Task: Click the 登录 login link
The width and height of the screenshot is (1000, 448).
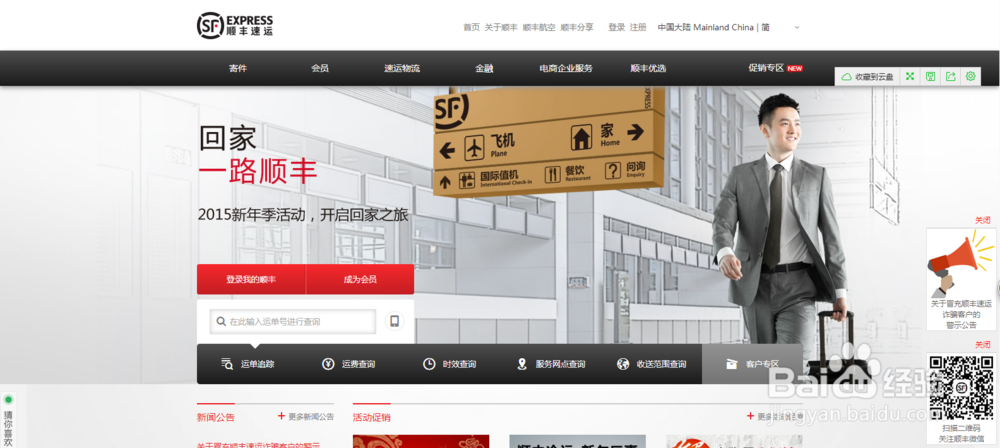Action: [617, 27]
